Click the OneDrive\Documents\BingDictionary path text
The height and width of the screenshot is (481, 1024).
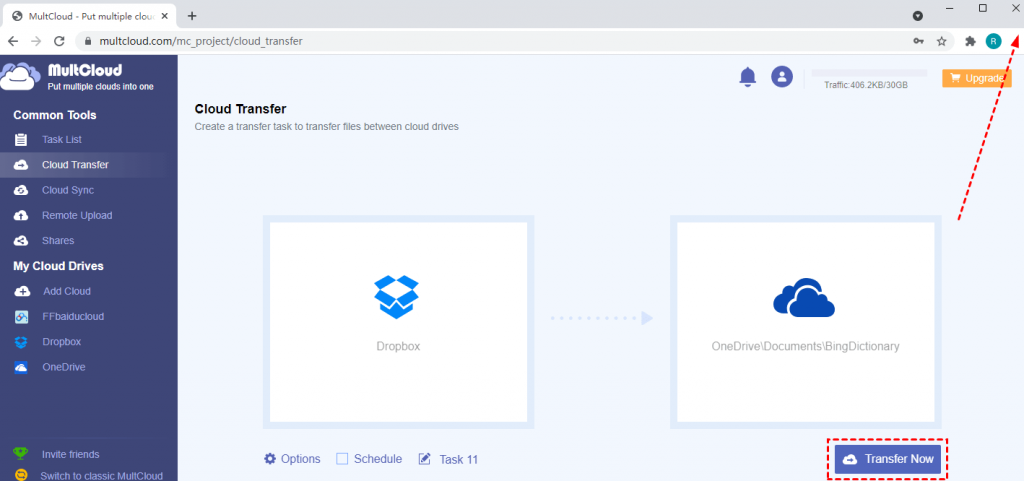[x=805, y=347]
